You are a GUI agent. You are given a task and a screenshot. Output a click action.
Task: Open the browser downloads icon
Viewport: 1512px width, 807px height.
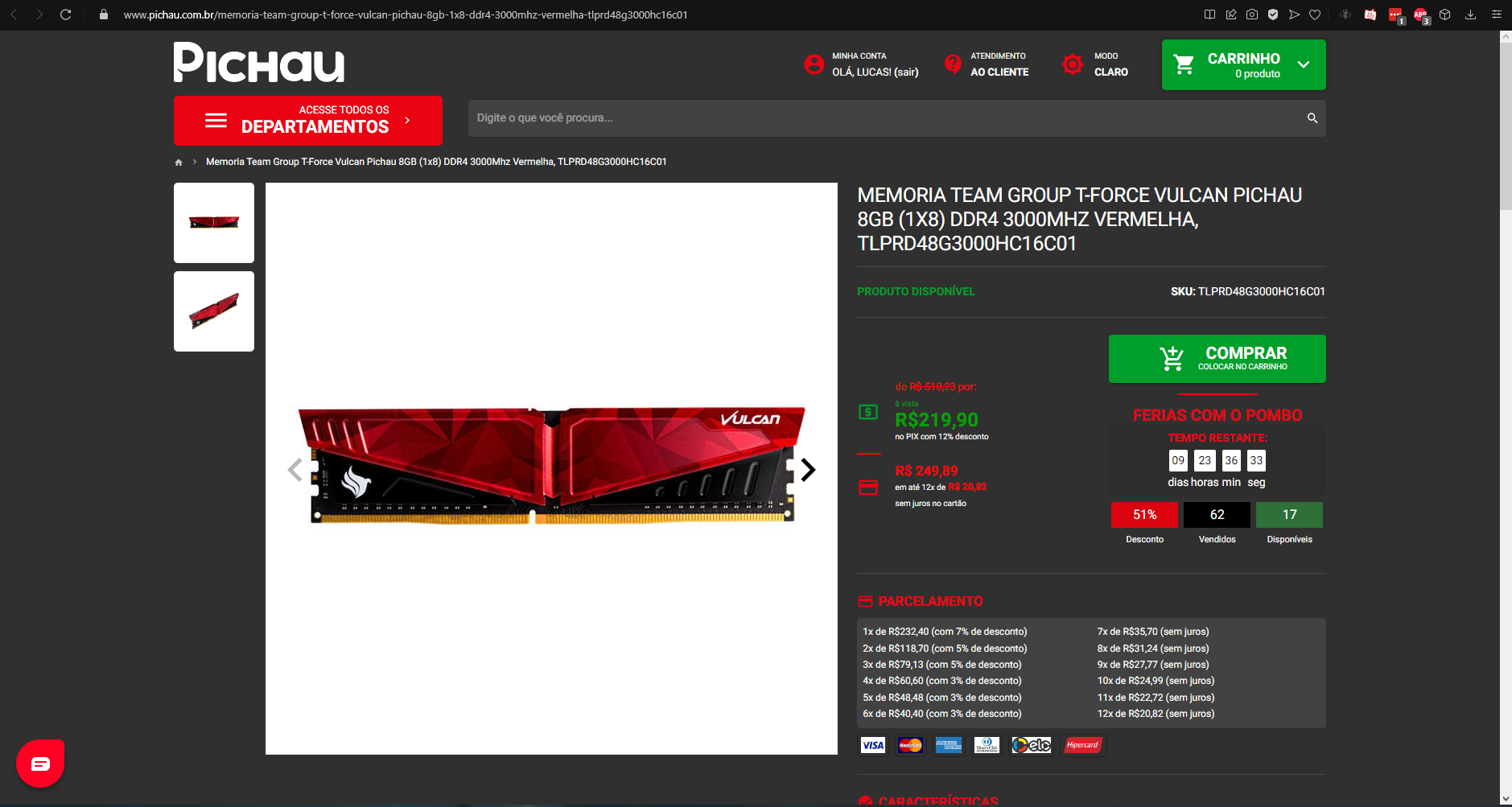(x=1470, y=14)
